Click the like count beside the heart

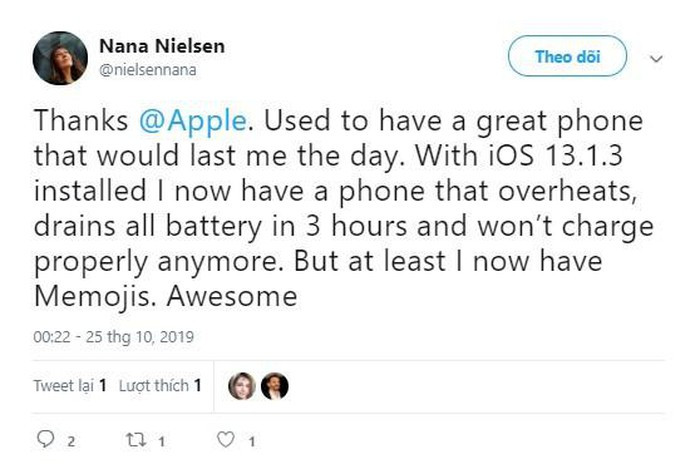pos(252,440)
